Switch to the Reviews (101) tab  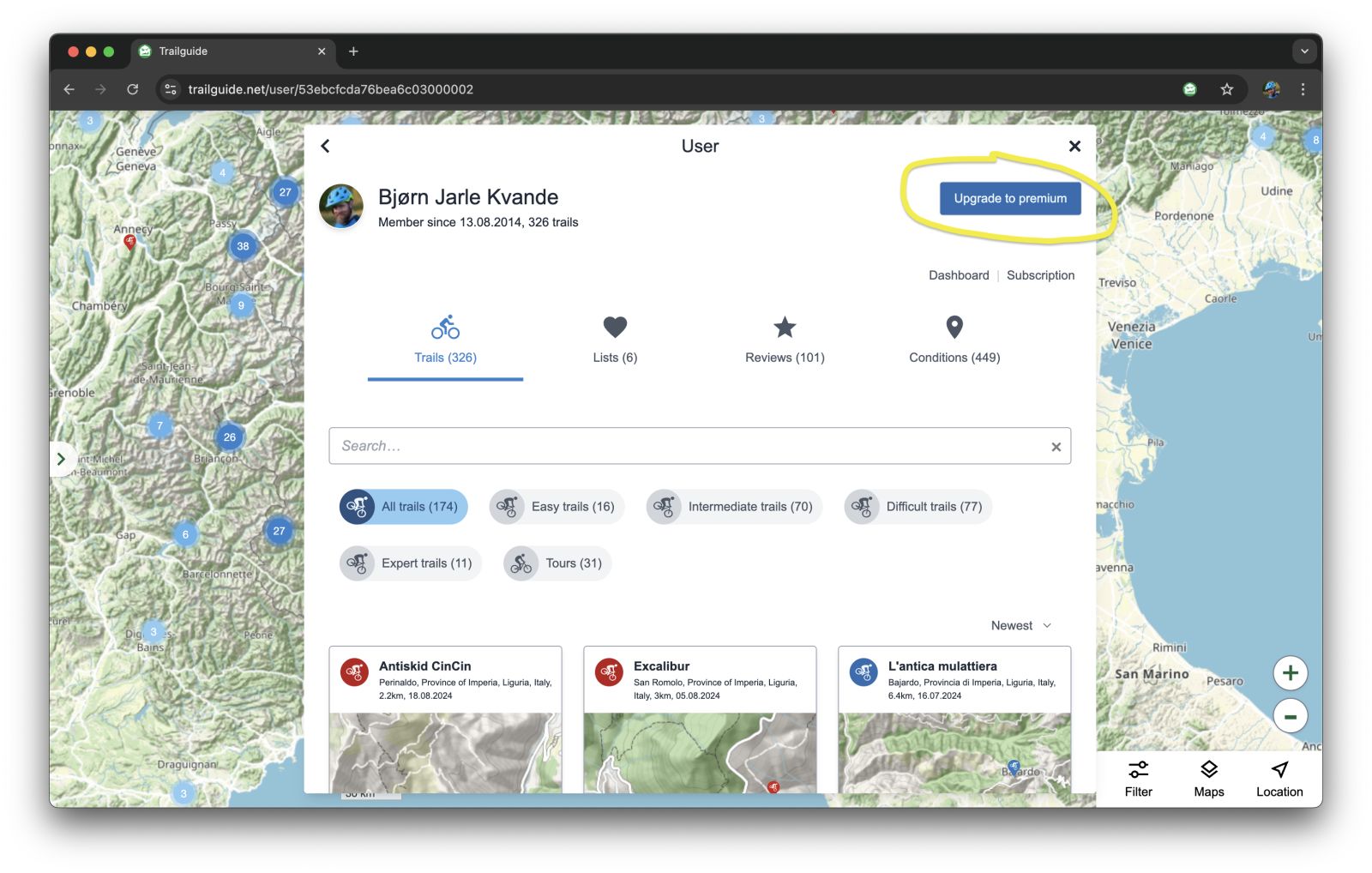785,341
